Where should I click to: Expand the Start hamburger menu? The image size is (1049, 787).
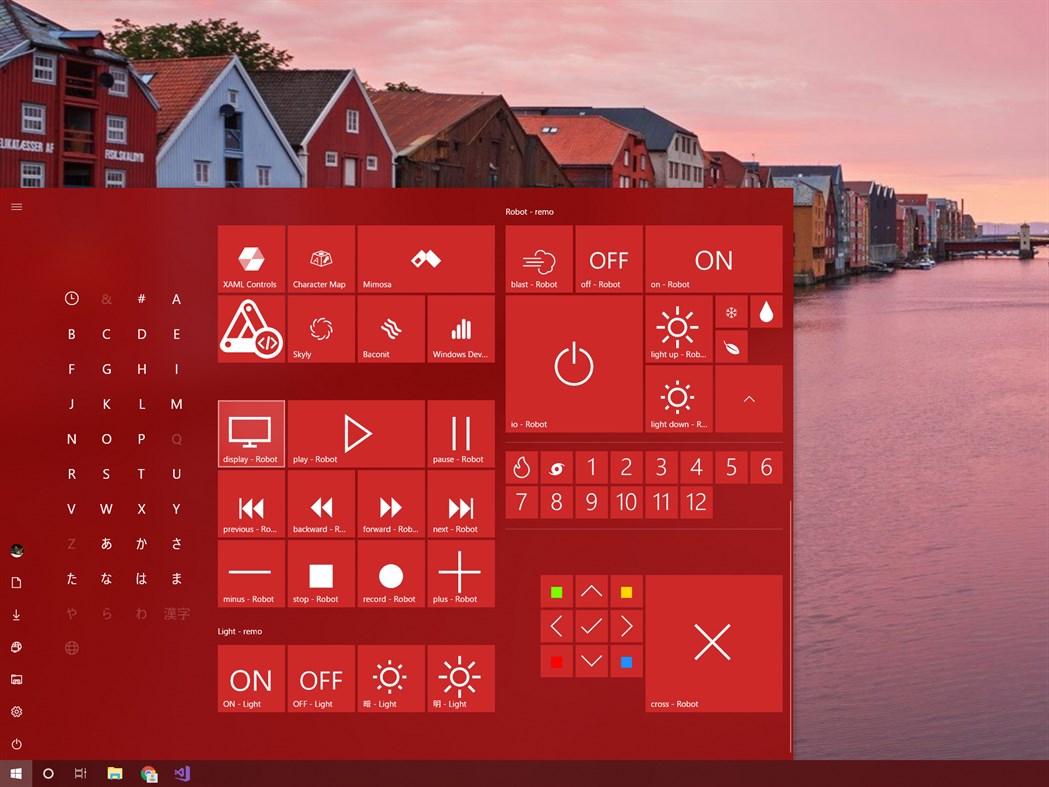coord(17,207)
